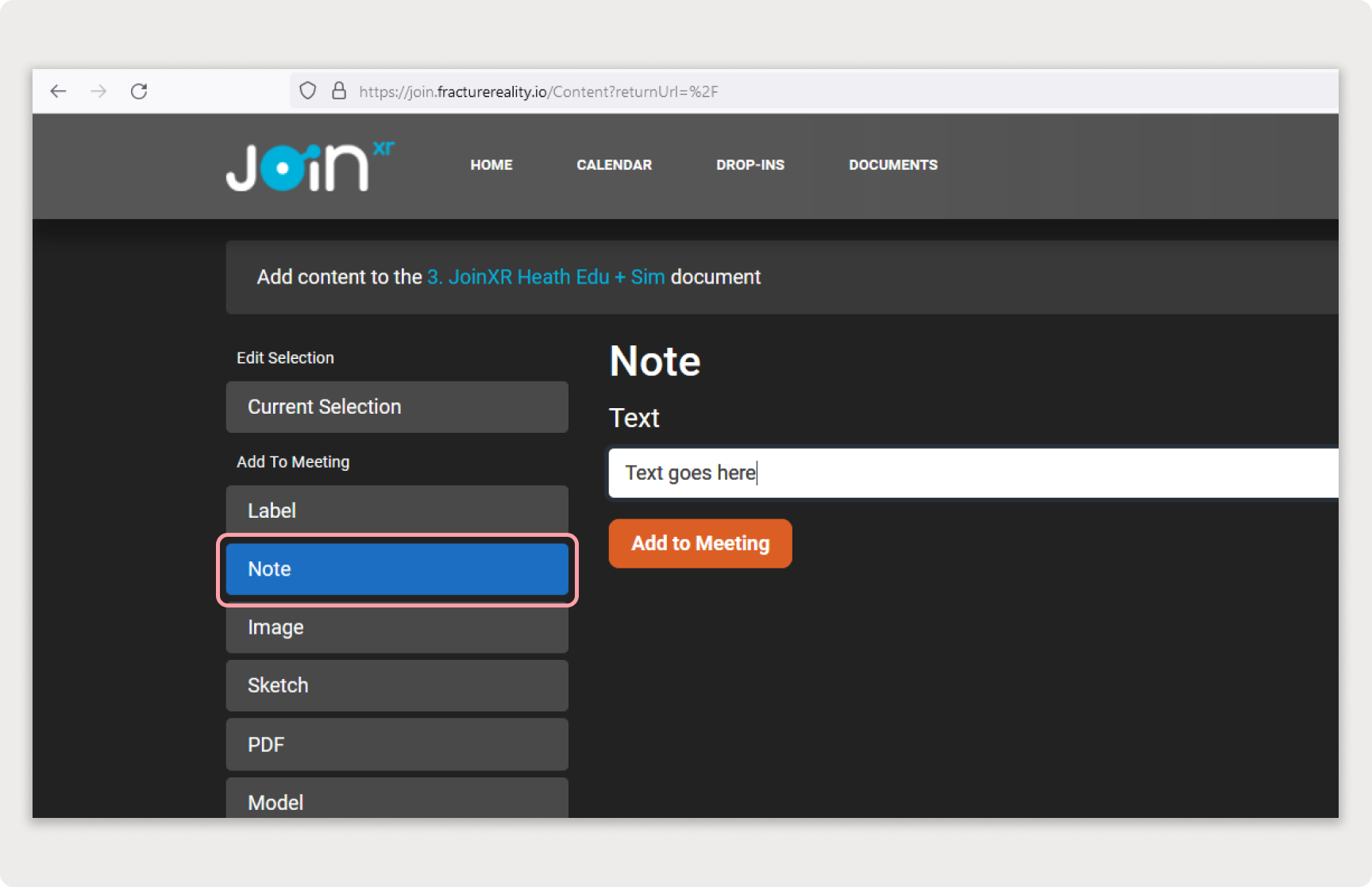
Task: Open the HOME menu item
Action: pos(491,164)
